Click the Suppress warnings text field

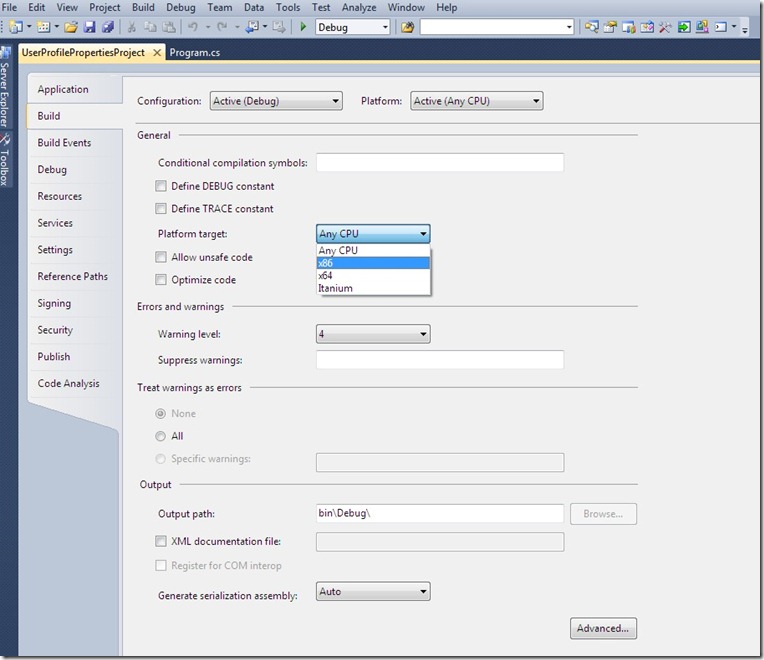[x=440, y=360]
